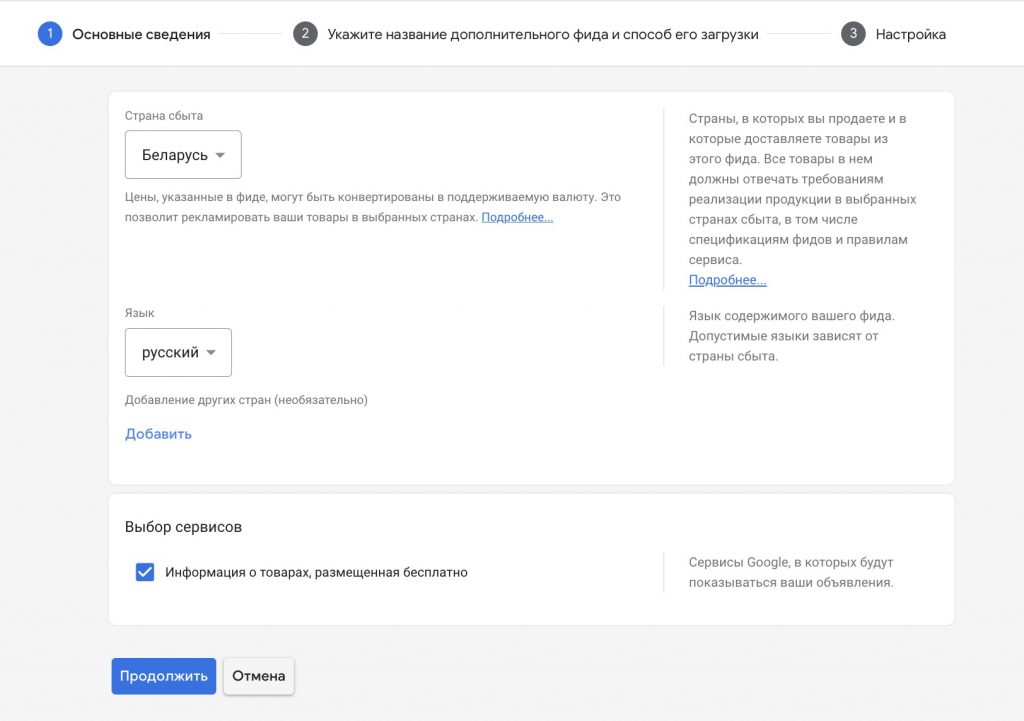
Task: Open the русский language dropdown
Action: point(178,353)
